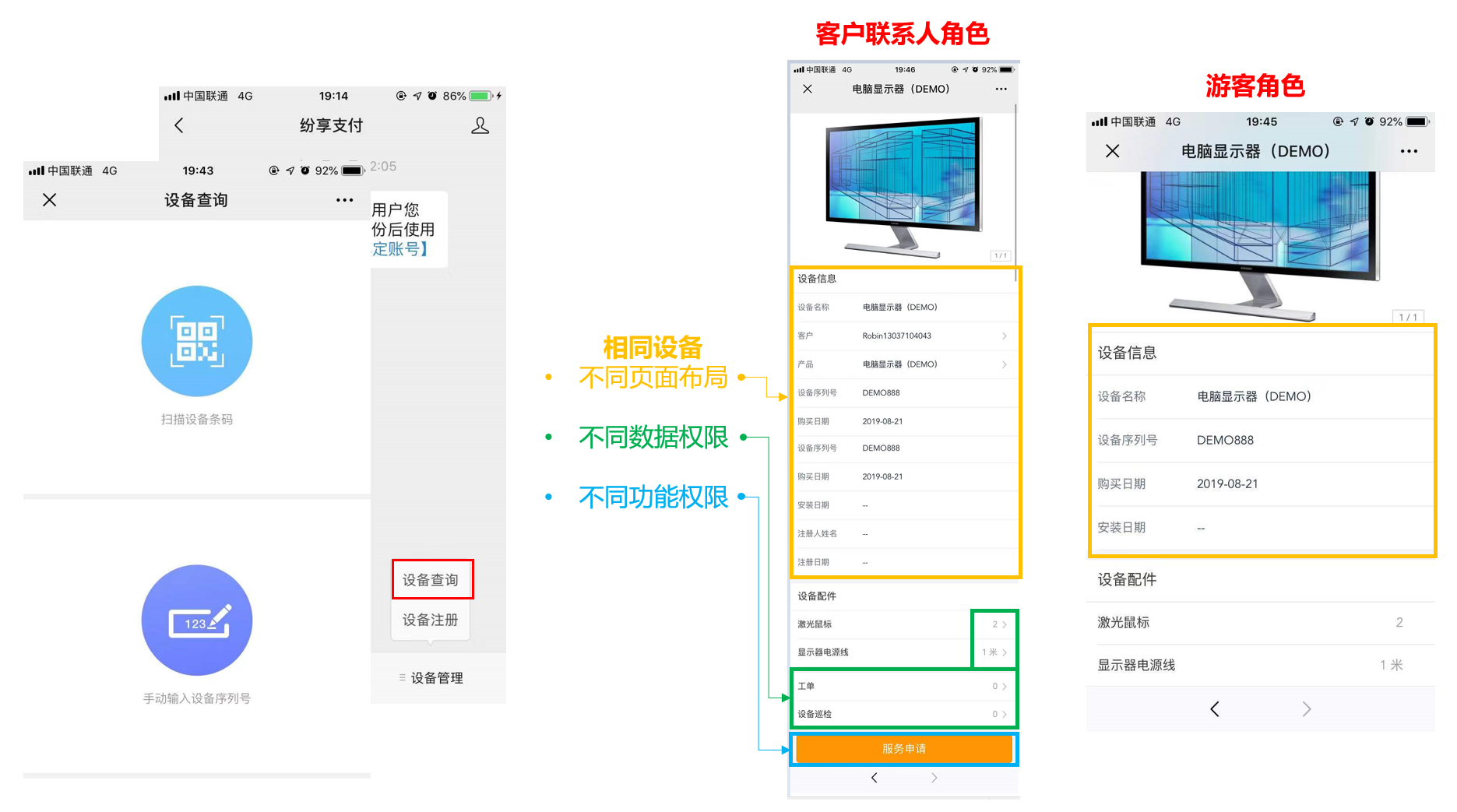Tap the battery indicator in 纷享支付 status bar
This screenshot has height=812, width=1457.
(x=482, y=96)
